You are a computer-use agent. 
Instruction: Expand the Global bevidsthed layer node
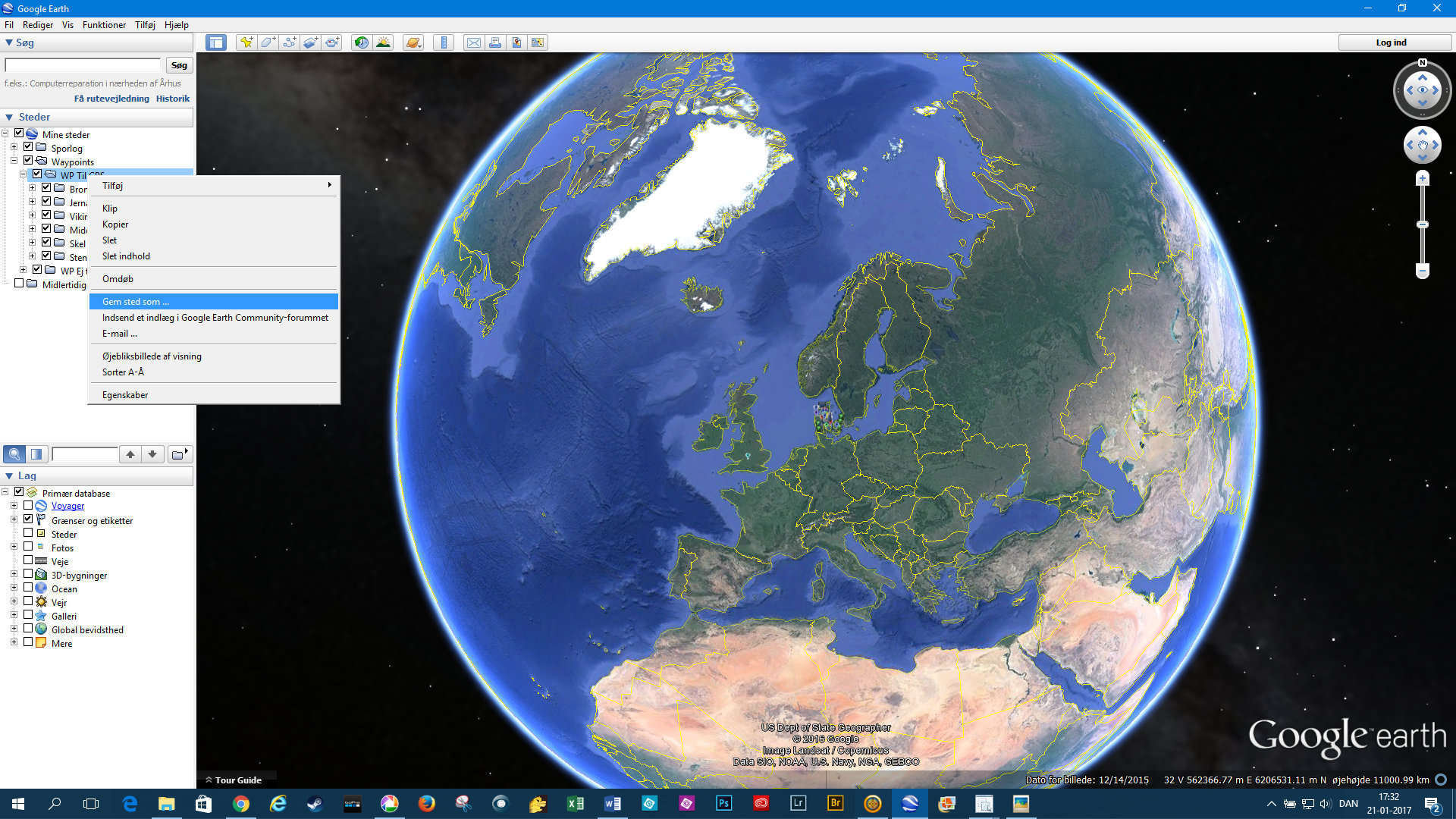pos(14,629)
